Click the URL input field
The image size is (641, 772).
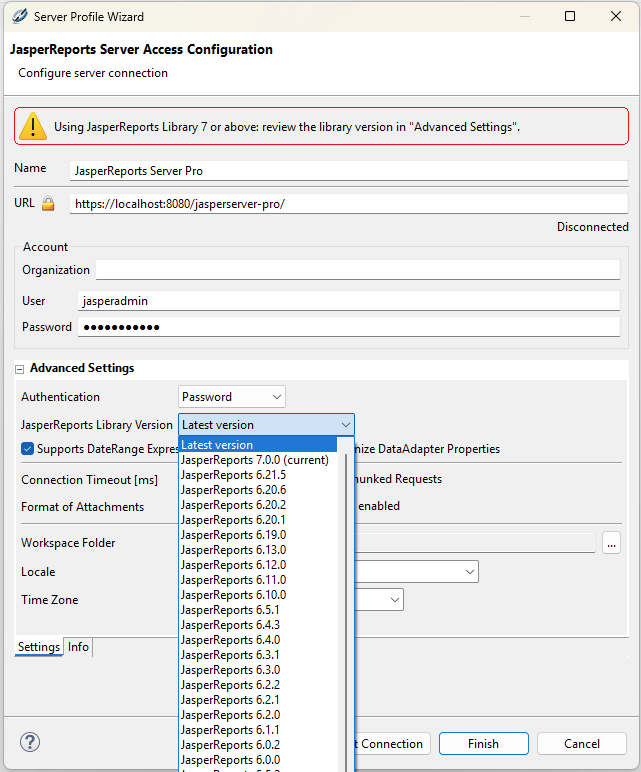(x=349, y=204)
